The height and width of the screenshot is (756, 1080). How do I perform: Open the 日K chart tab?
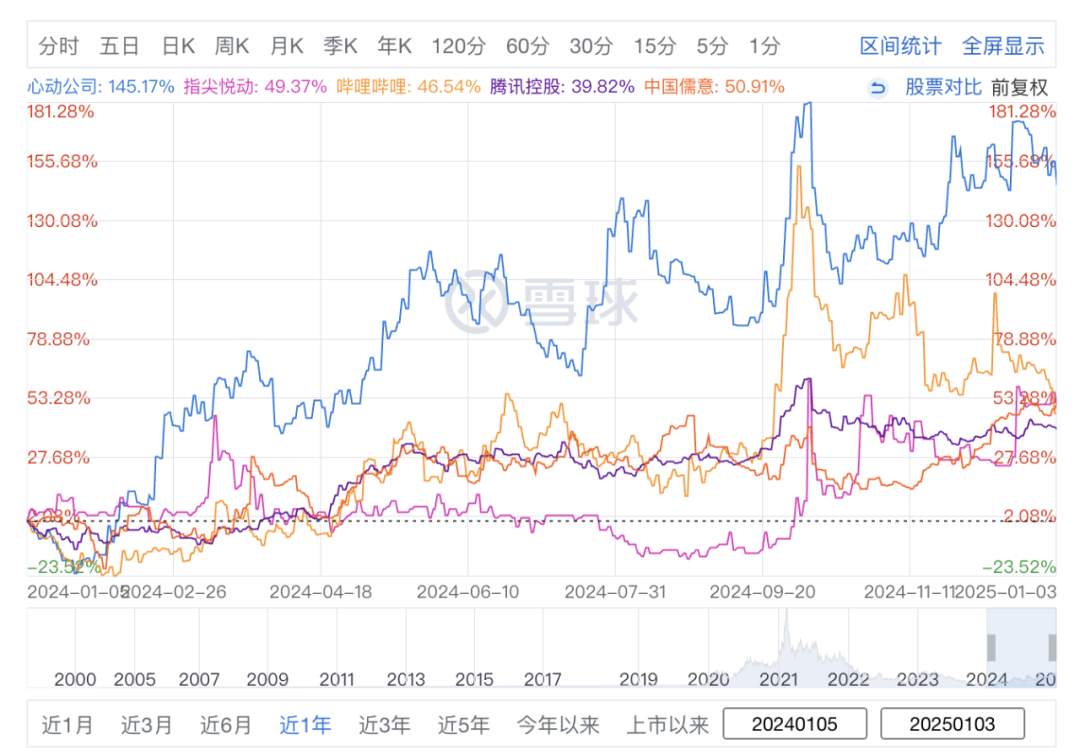point(178,46)
